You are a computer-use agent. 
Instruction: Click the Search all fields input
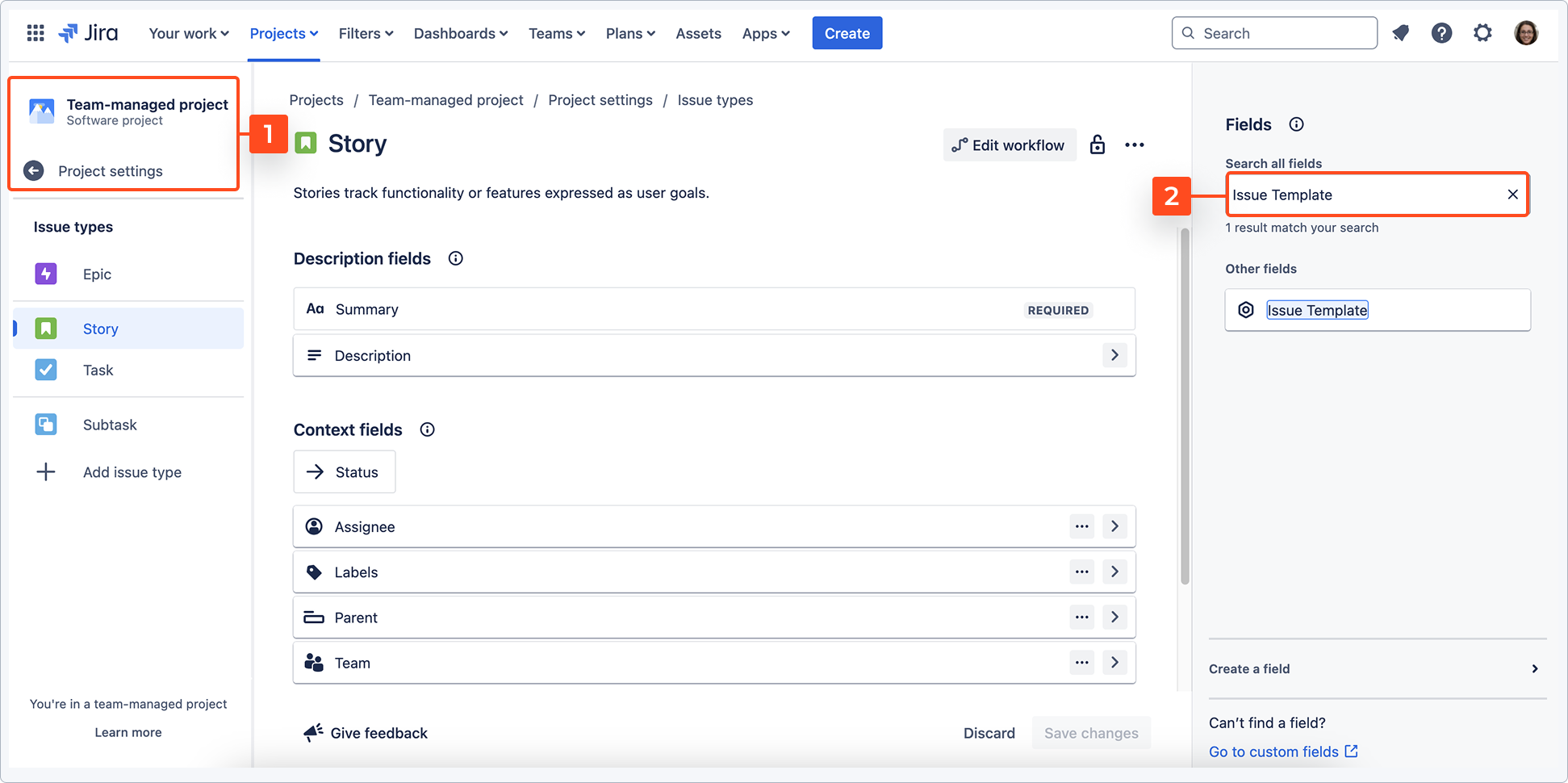(1377, 195)
